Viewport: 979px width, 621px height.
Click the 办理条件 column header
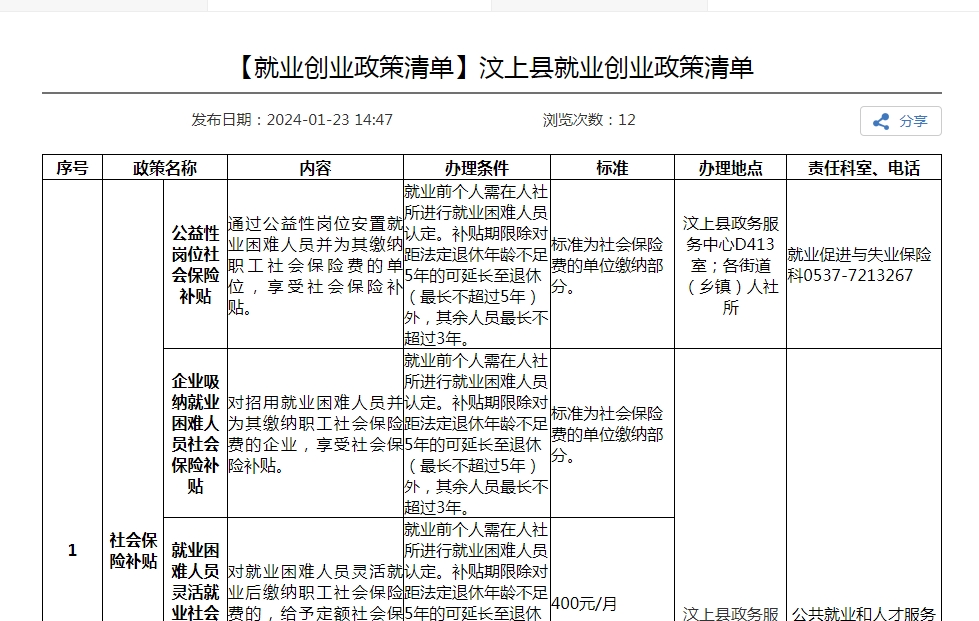click(x=477, y=168)
